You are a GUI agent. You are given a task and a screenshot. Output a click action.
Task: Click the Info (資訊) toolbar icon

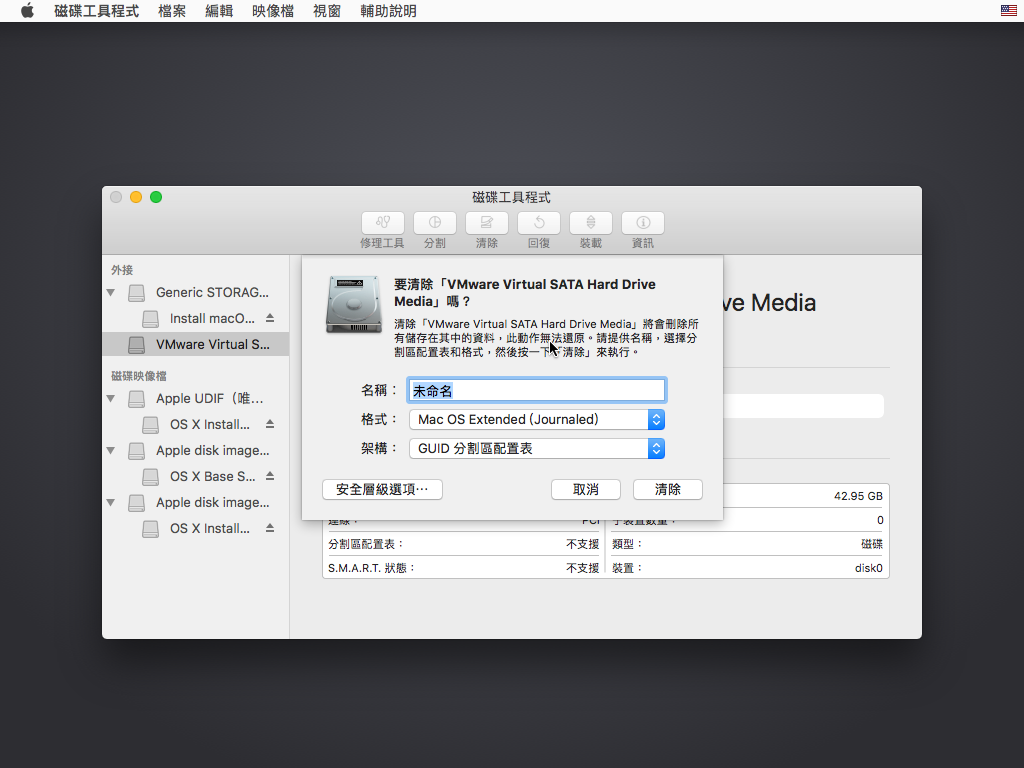pos(643,223)
